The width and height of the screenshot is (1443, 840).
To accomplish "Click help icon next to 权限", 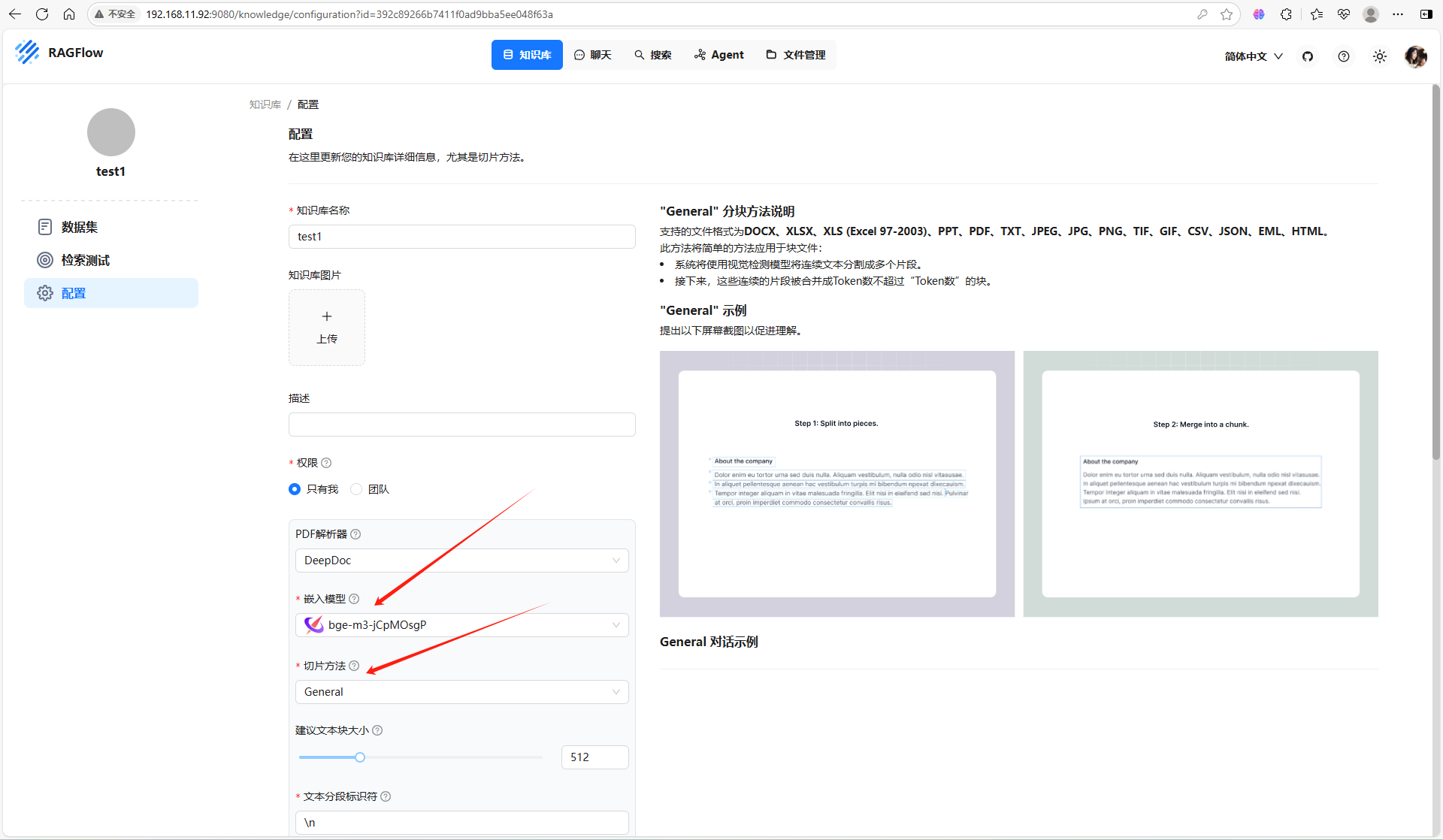I will pos(326,463).
